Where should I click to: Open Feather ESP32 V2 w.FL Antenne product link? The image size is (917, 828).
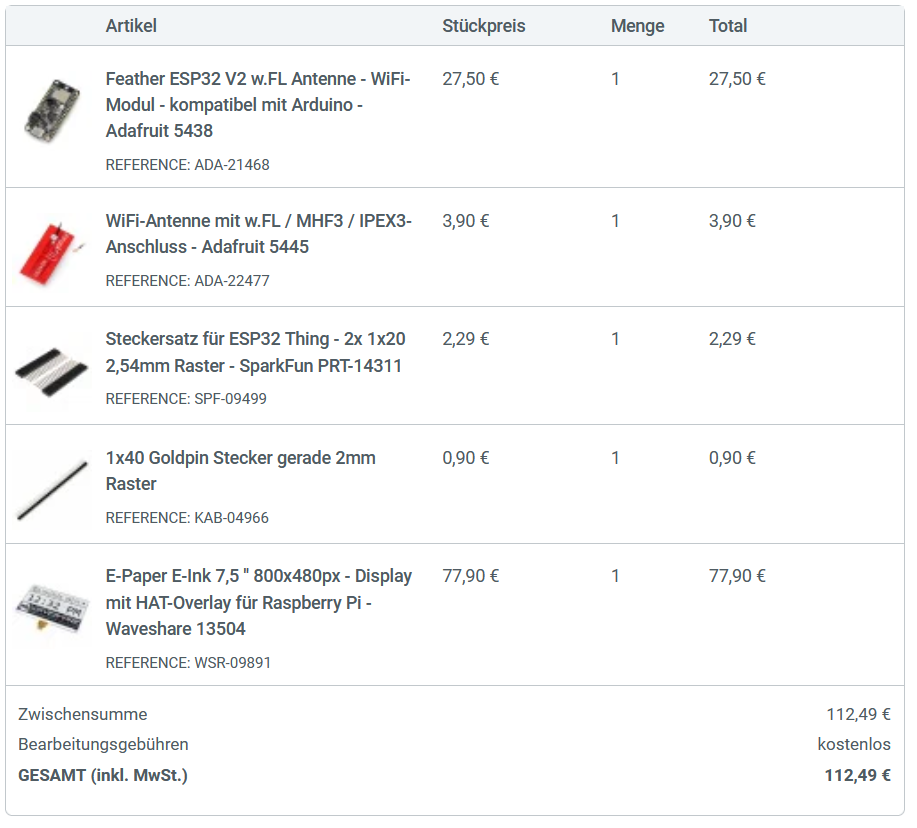pyautogui.click(x=258, y=105)
